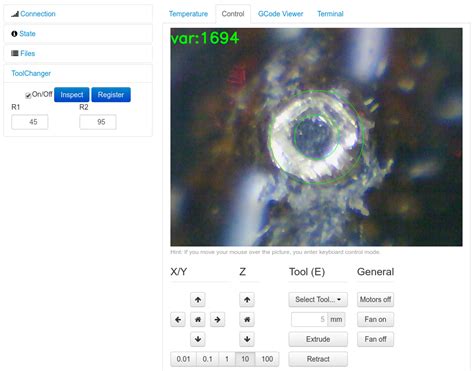This screenshot has width=474, height=371.
Task: Jog X axis left with left arrow
Action: [178, 320]
